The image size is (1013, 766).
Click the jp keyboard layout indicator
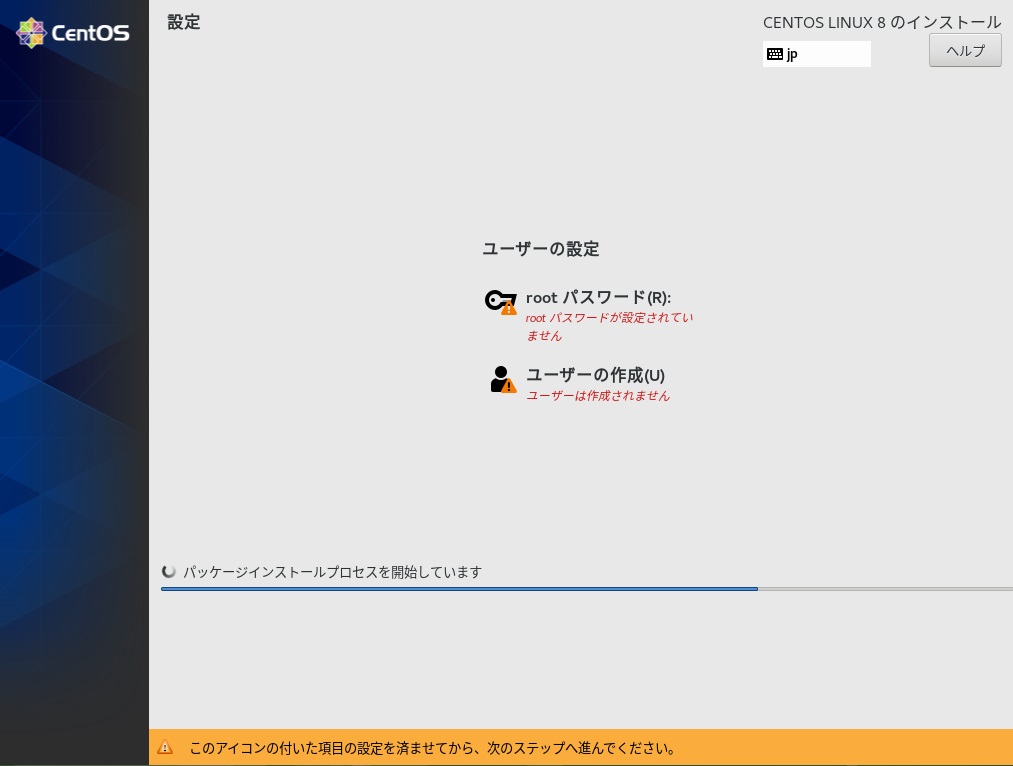click(x=817, y=54)
